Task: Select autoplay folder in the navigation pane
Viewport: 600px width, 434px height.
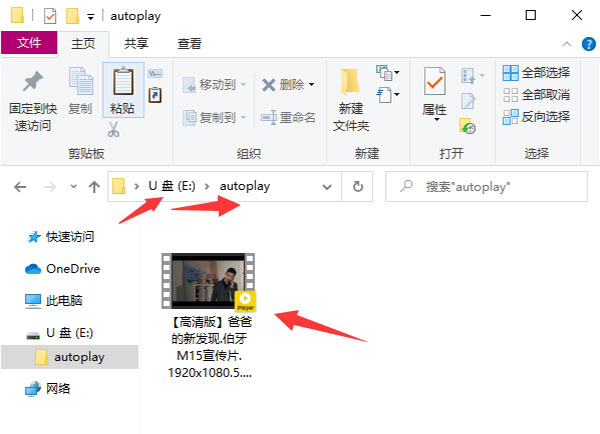Action: coord(70,357)
